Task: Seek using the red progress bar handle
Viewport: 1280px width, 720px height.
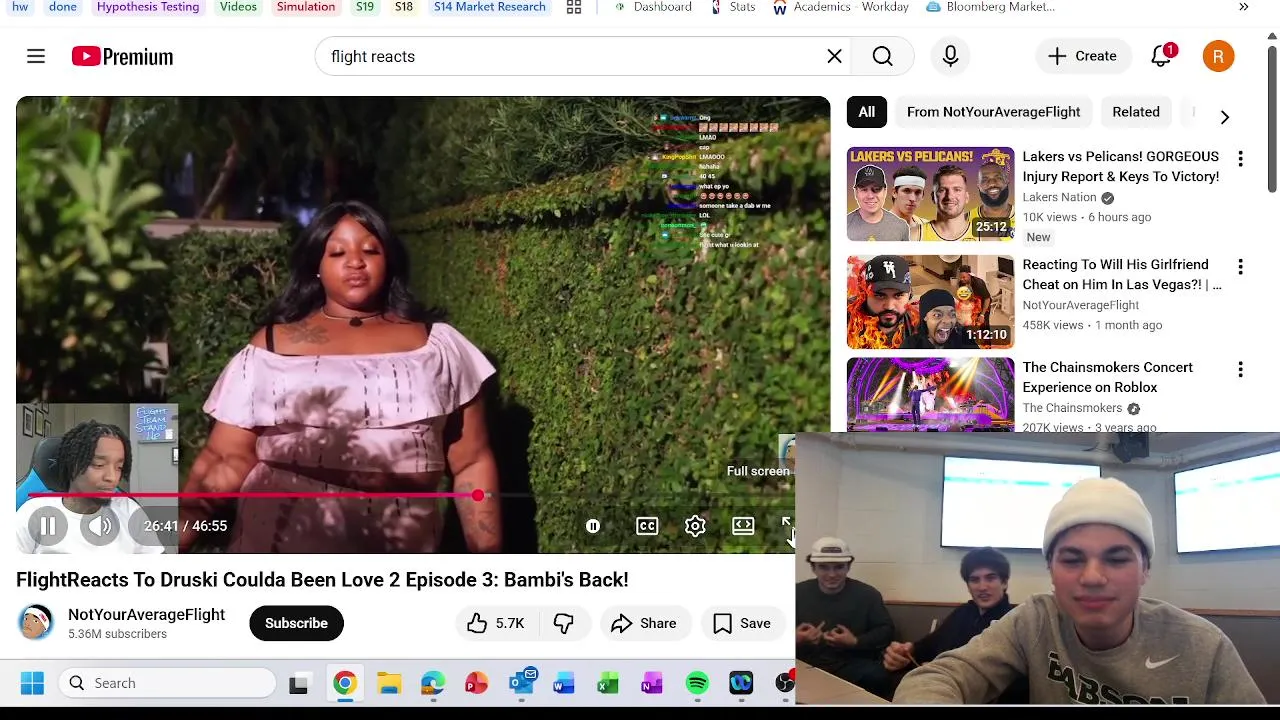Action: point(478,496)
